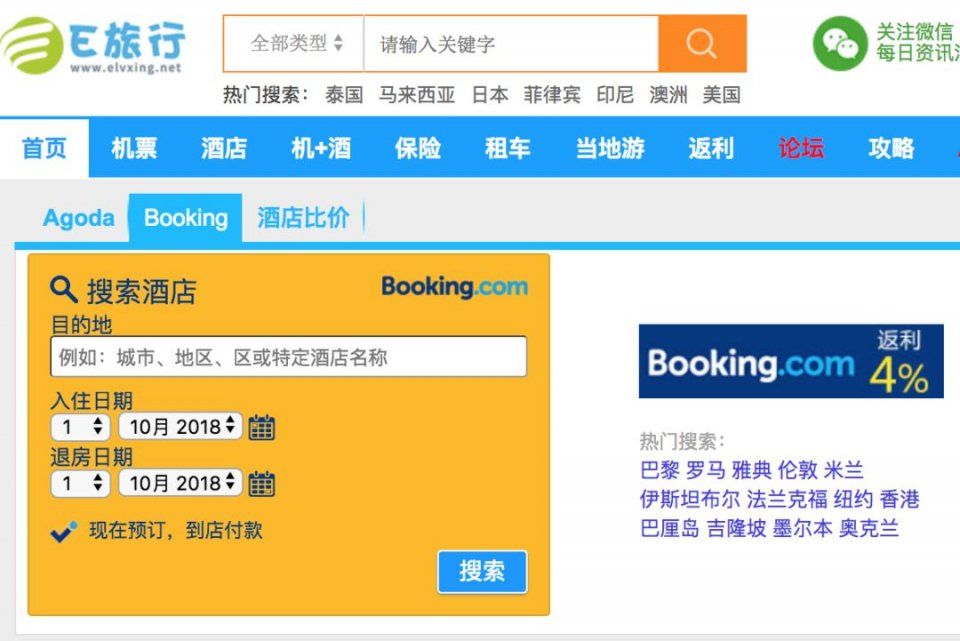Switch to the Agoda tab

[x=78, y=218]
